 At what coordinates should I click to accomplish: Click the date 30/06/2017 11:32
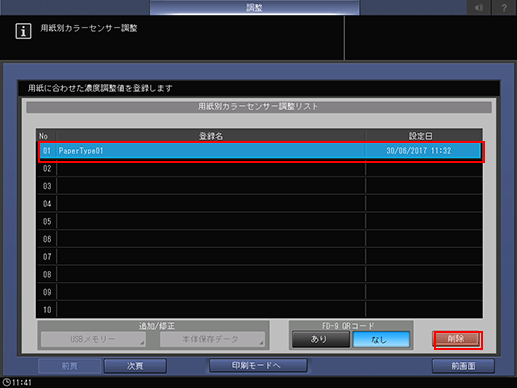coord(419,151)
